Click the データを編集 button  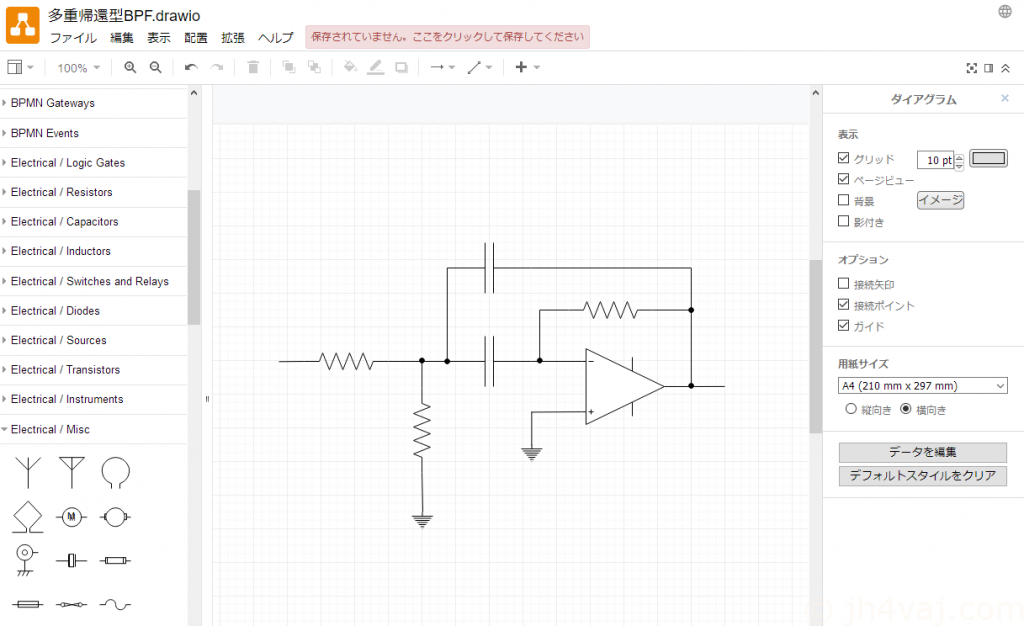923,452
